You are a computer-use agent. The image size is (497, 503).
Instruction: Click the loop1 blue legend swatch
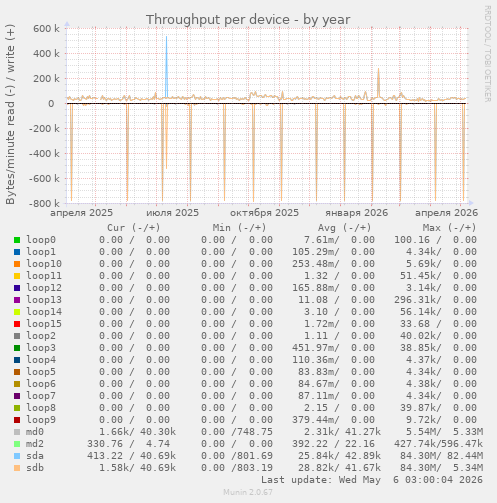coord(17,252)
